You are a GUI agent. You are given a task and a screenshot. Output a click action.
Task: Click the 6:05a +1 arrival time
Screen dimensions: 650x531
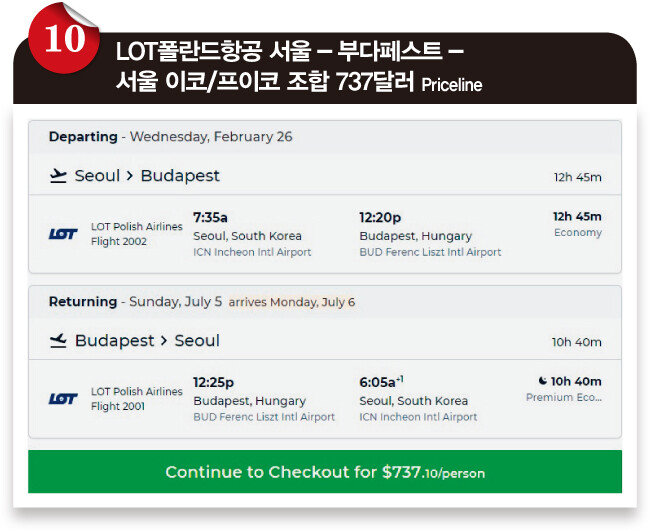(381, 382)
